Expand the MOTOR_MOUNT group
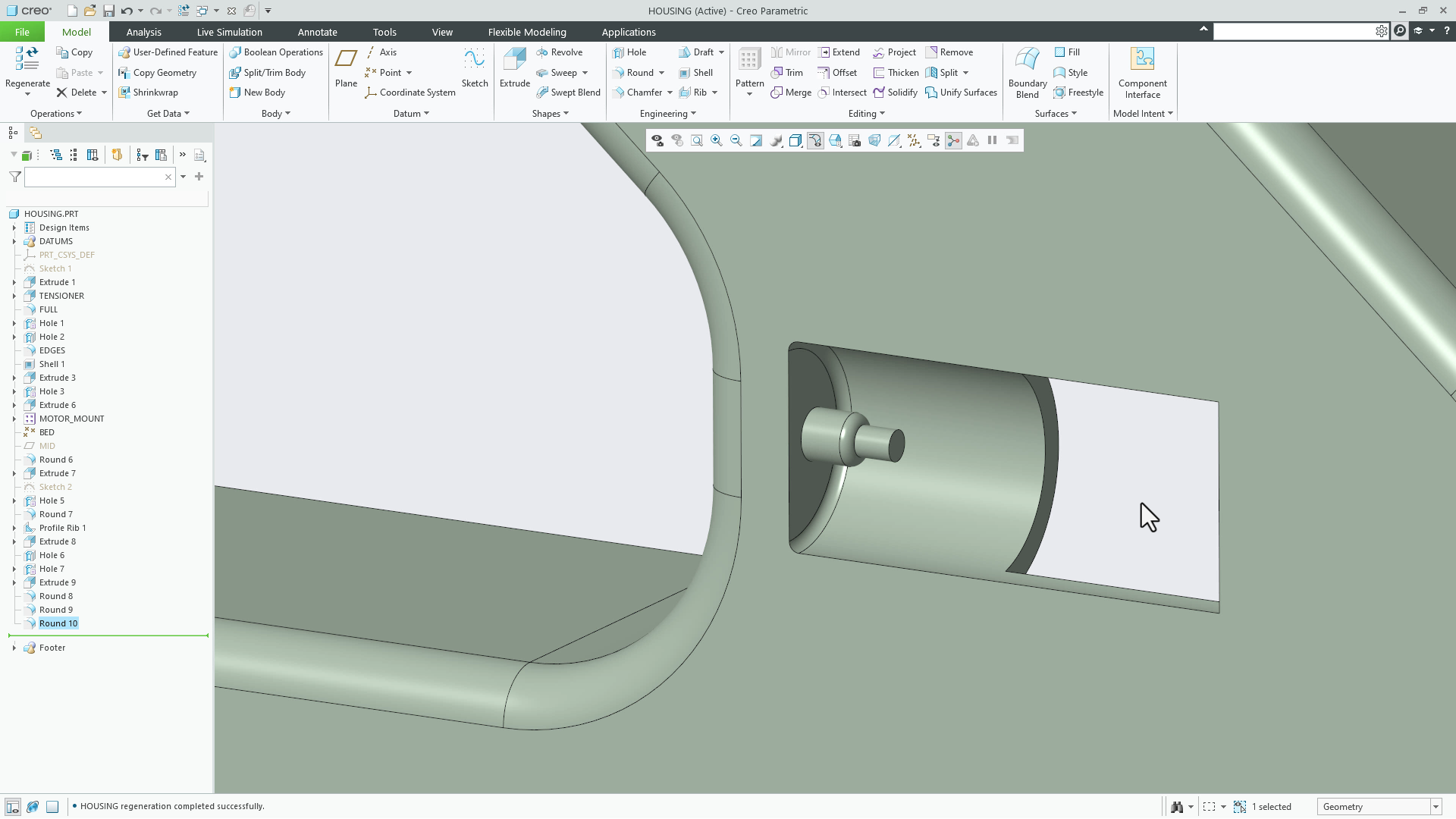Image resolution: width=1456 pixels, height=819 pixels. coord(14,419)
